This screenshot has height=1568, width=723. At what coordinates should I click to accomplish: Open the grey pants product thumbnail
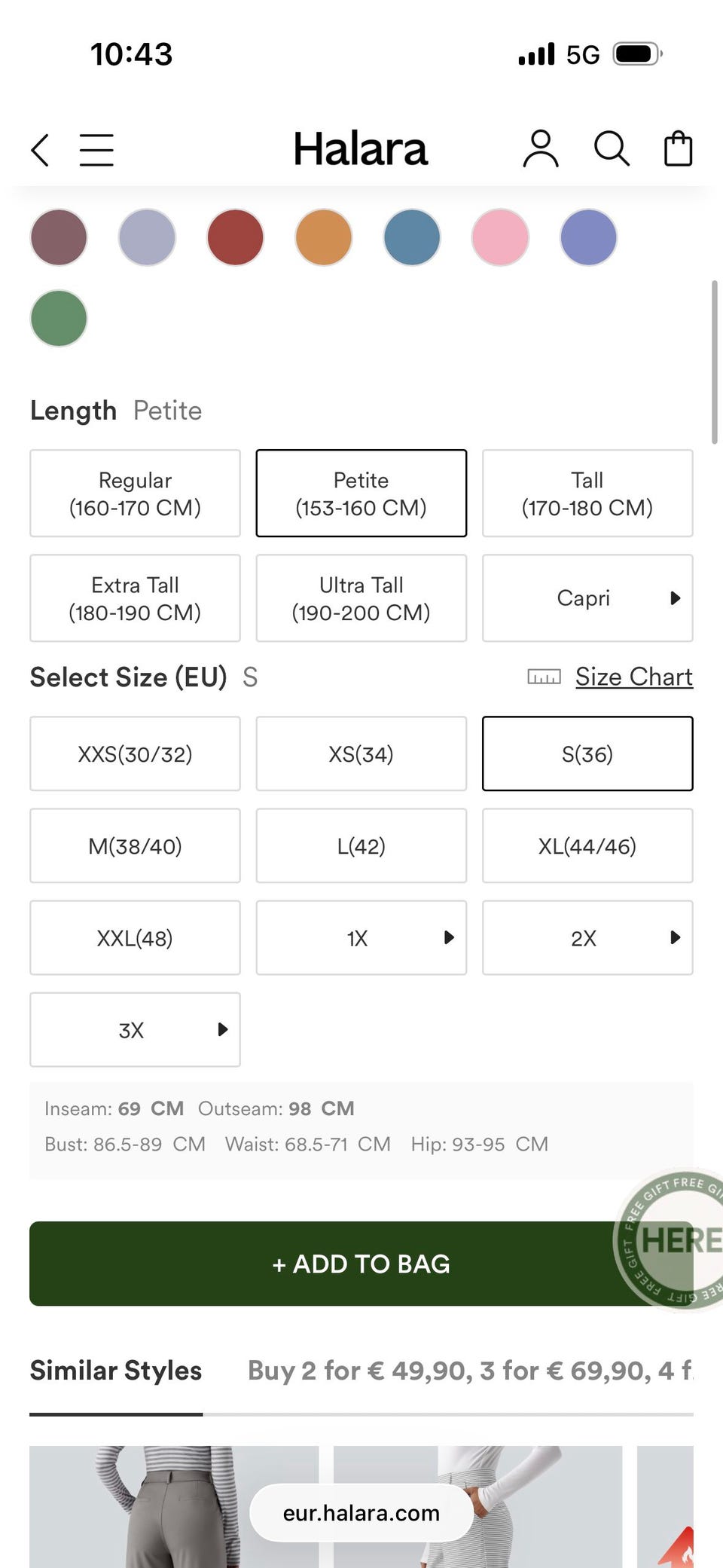click(x=173, y=1507)
